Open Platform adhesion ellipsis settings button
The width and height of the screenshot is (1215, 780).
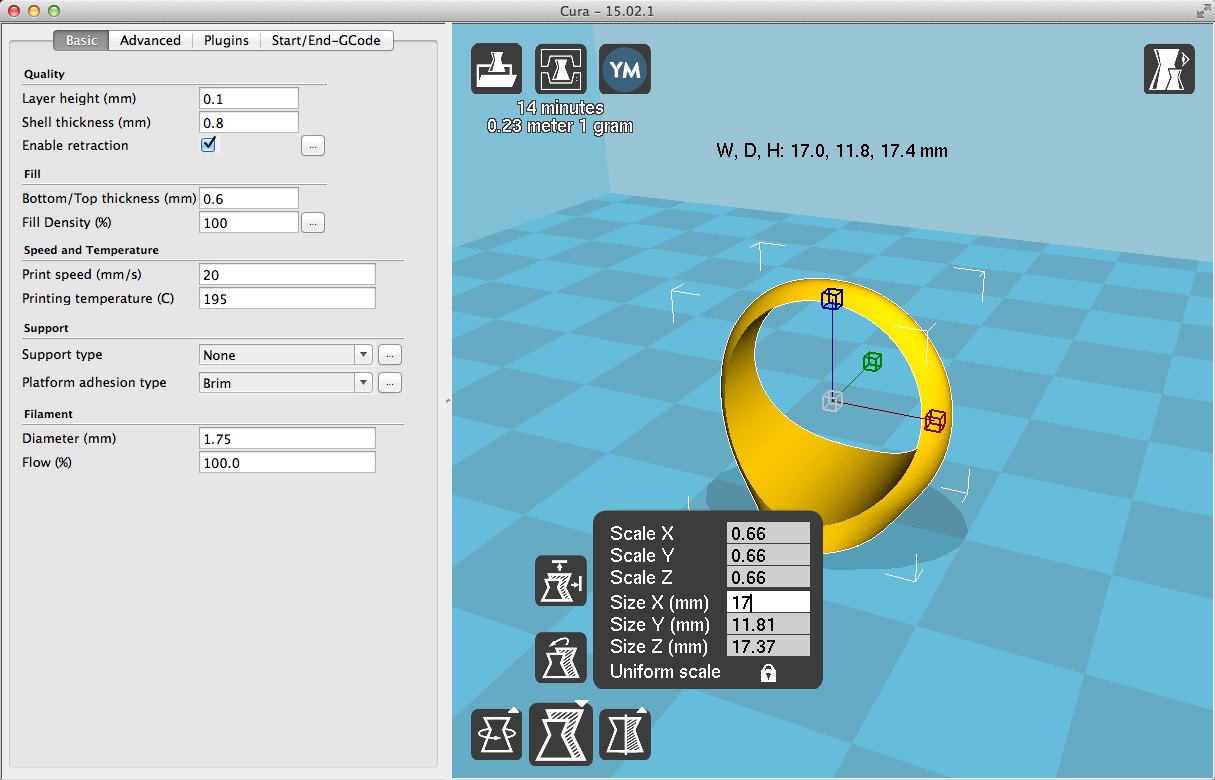pos(390,383)
